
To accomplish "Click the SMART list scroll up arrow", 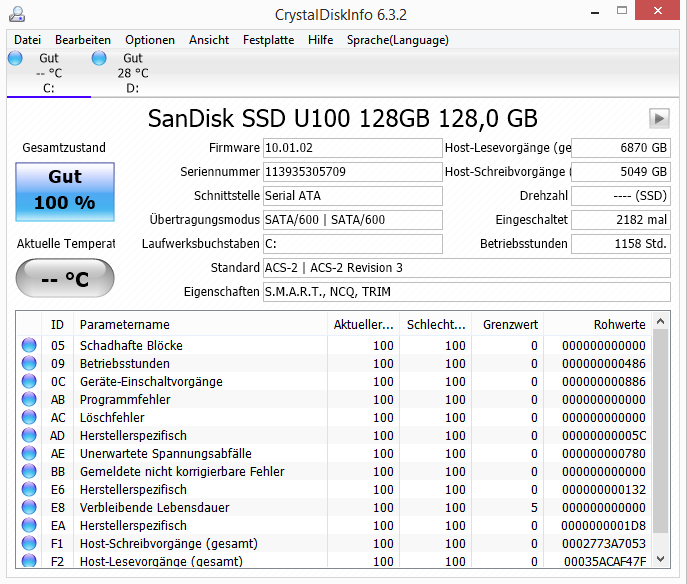I will coord(661,322).
